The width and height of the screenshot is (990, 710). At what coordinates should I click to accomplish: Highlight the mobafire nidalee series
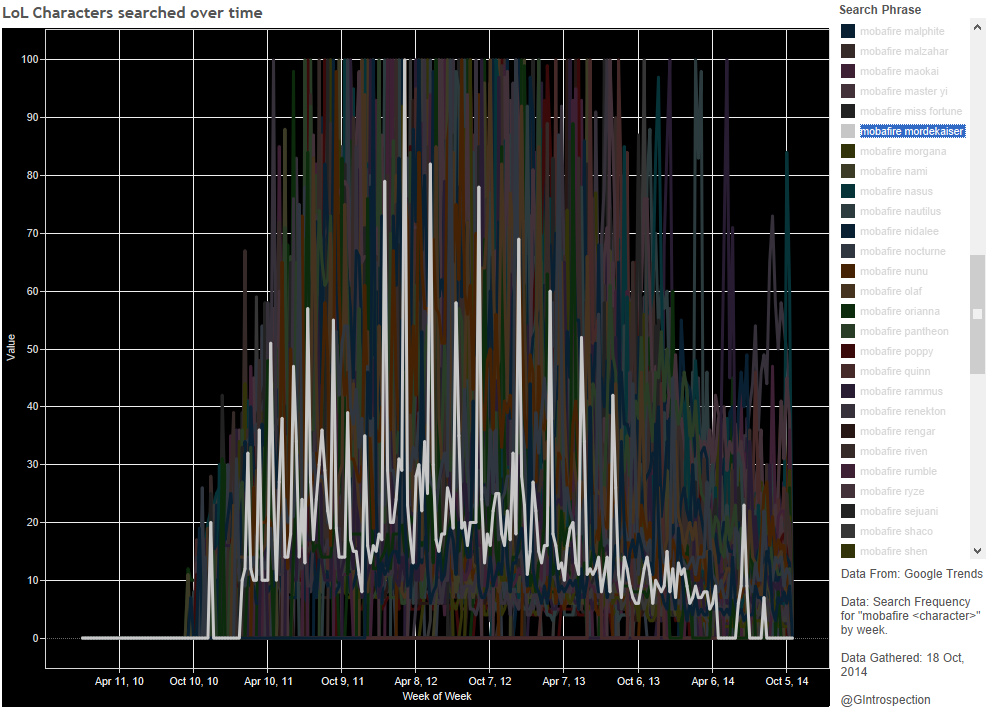899,231
